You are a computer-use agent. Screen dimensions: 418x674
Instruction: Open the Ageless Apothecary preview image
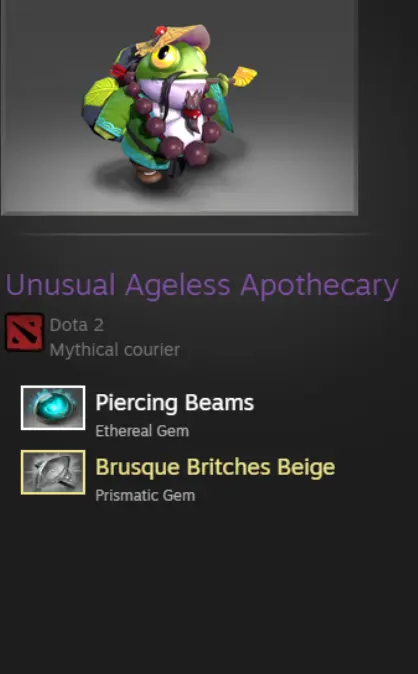179,107
